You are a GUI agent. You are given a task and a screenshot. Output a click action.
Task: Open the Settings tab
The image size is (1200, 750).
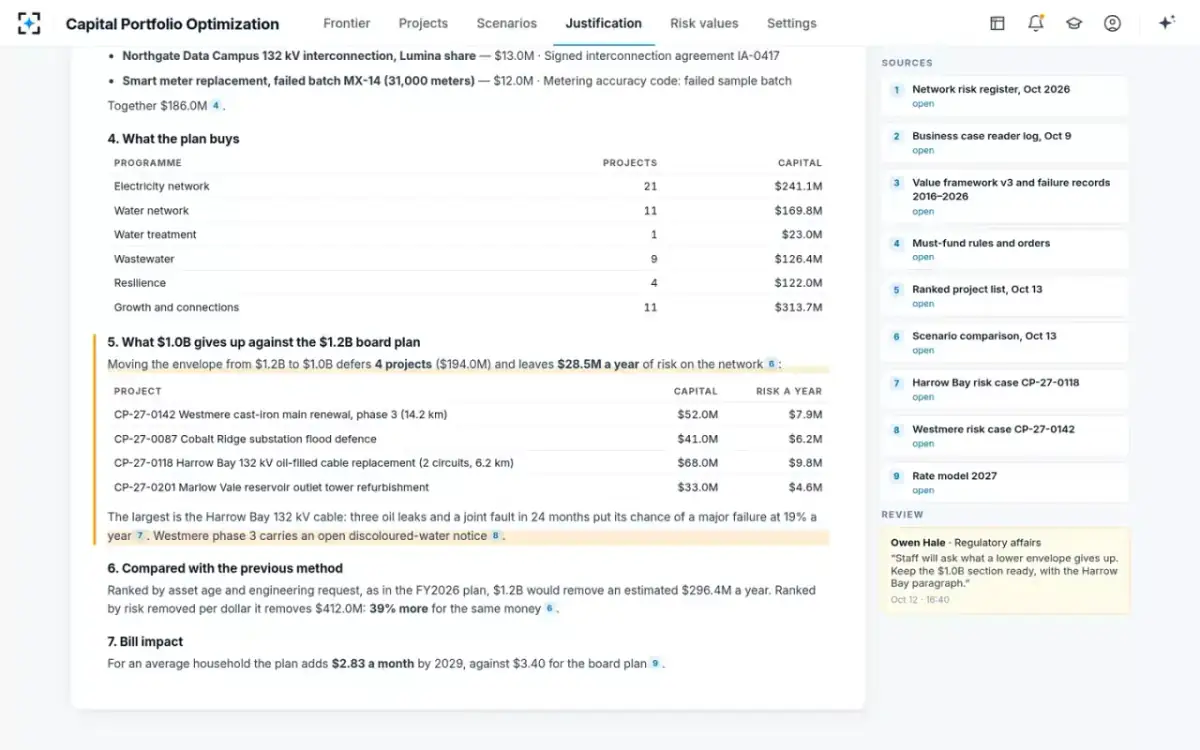(x=792, y=23)
